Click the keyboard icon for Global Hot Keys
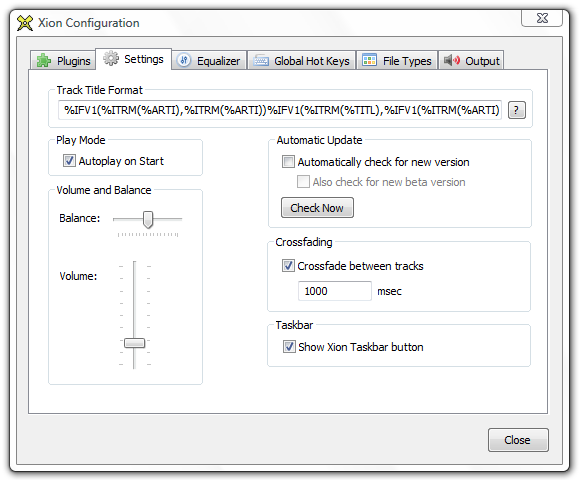The width and height of the screenshot is (581, 480). coord(261,60)
